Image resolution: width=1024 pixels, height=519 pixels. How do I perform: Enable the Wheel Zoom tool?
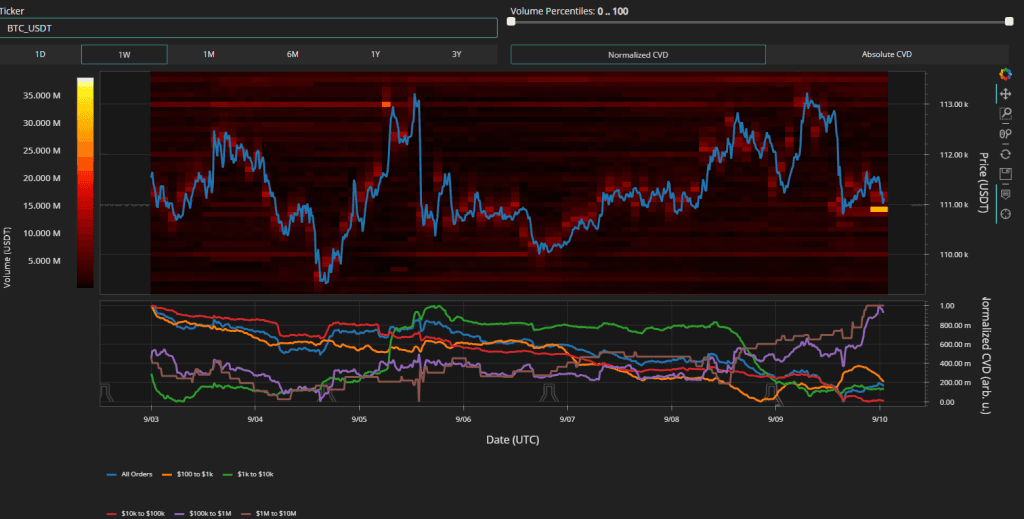1005,134
